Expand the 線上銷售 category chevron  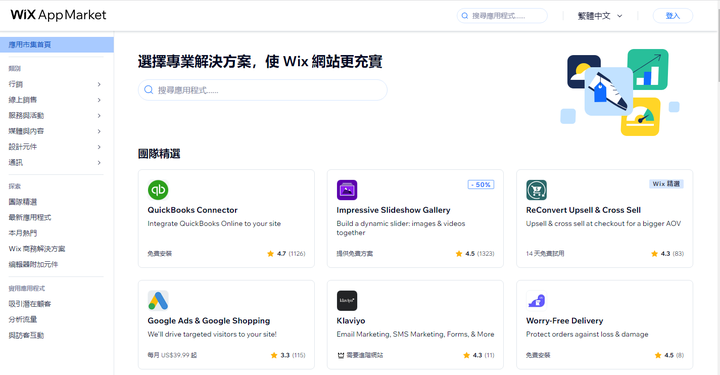click(99, 100)
